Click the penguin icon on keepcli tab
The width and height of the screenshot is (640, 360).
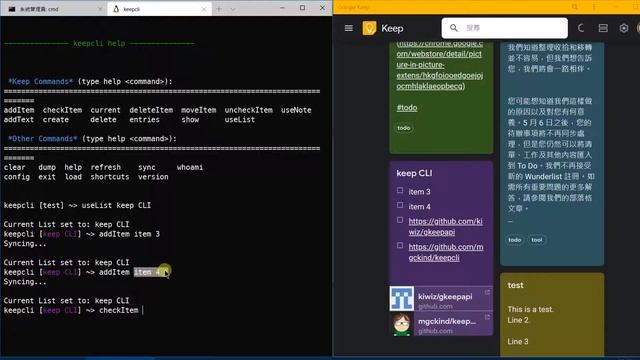coord(116,9)
